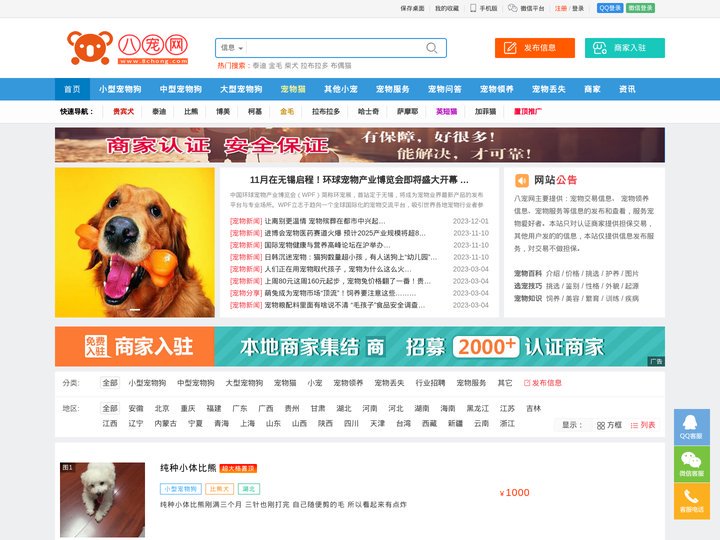Screen dimensions: 720x540
Task: Open the 大型宠物狗 nav menu
Action: [241, 89]
